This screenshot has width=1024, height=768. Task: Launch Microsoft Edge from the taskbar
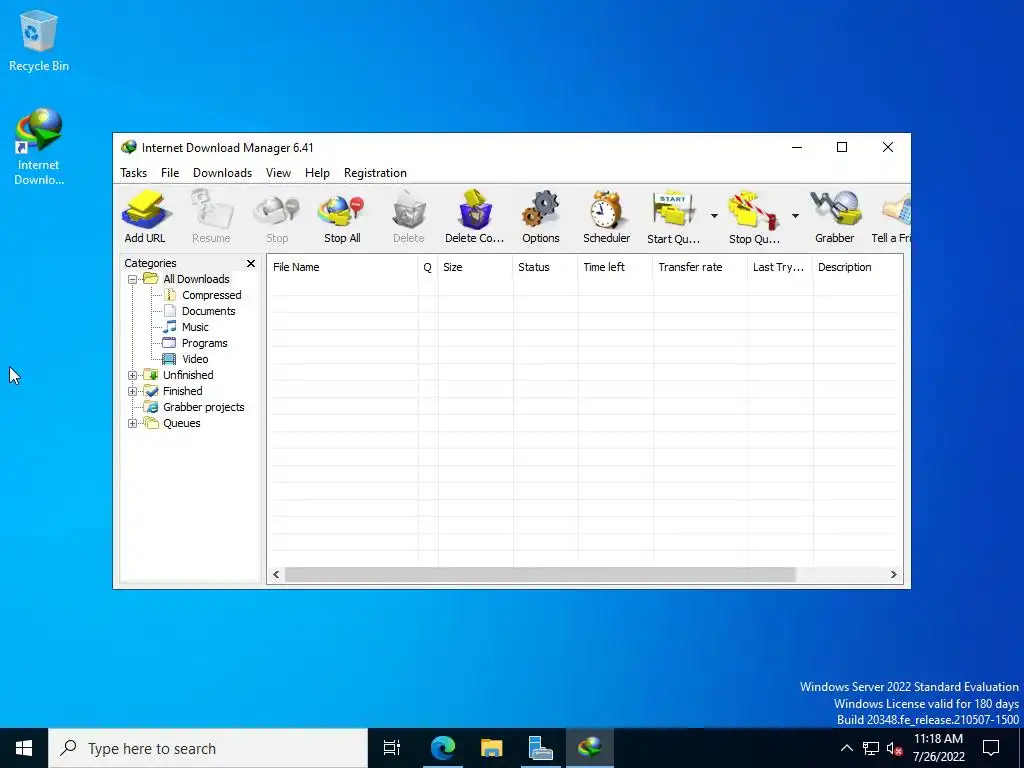(442, 748)
